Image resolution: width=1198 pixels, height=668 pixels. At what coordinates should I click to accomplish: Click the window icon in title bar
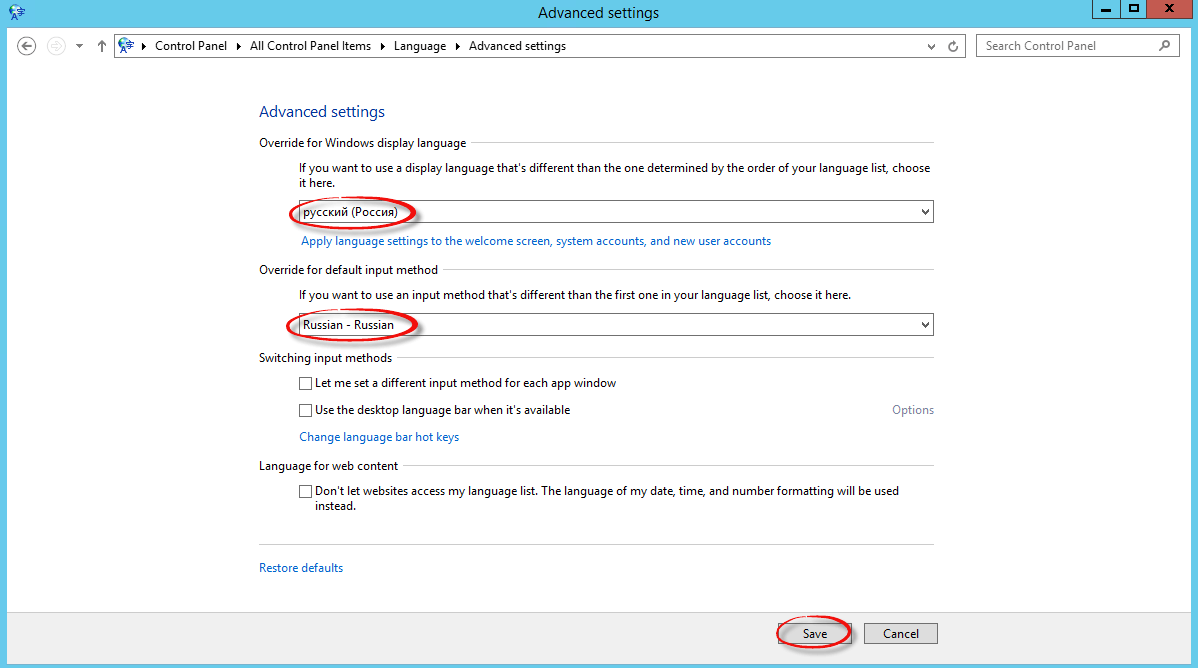(x=16, y=12)
